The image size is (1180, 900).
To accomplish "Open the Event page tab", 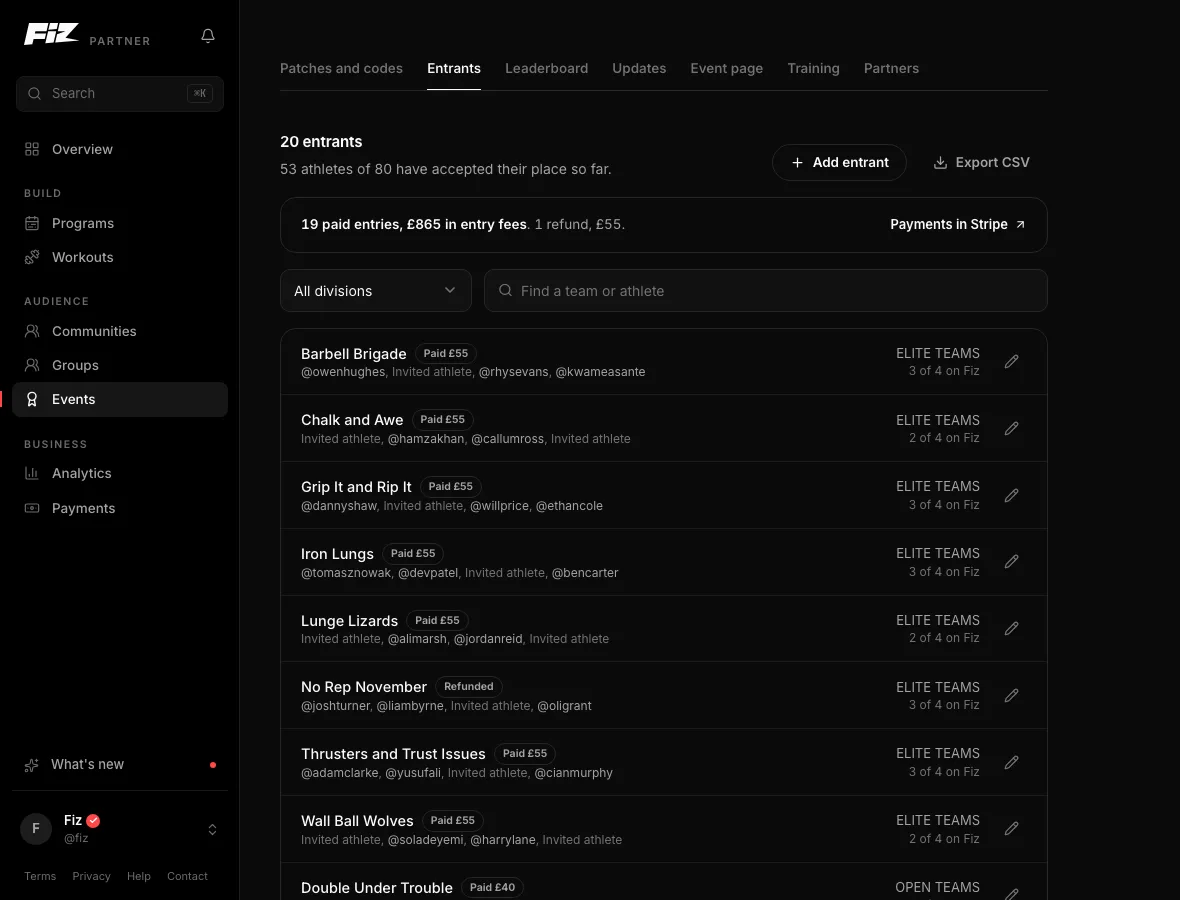I will point(726,68).
